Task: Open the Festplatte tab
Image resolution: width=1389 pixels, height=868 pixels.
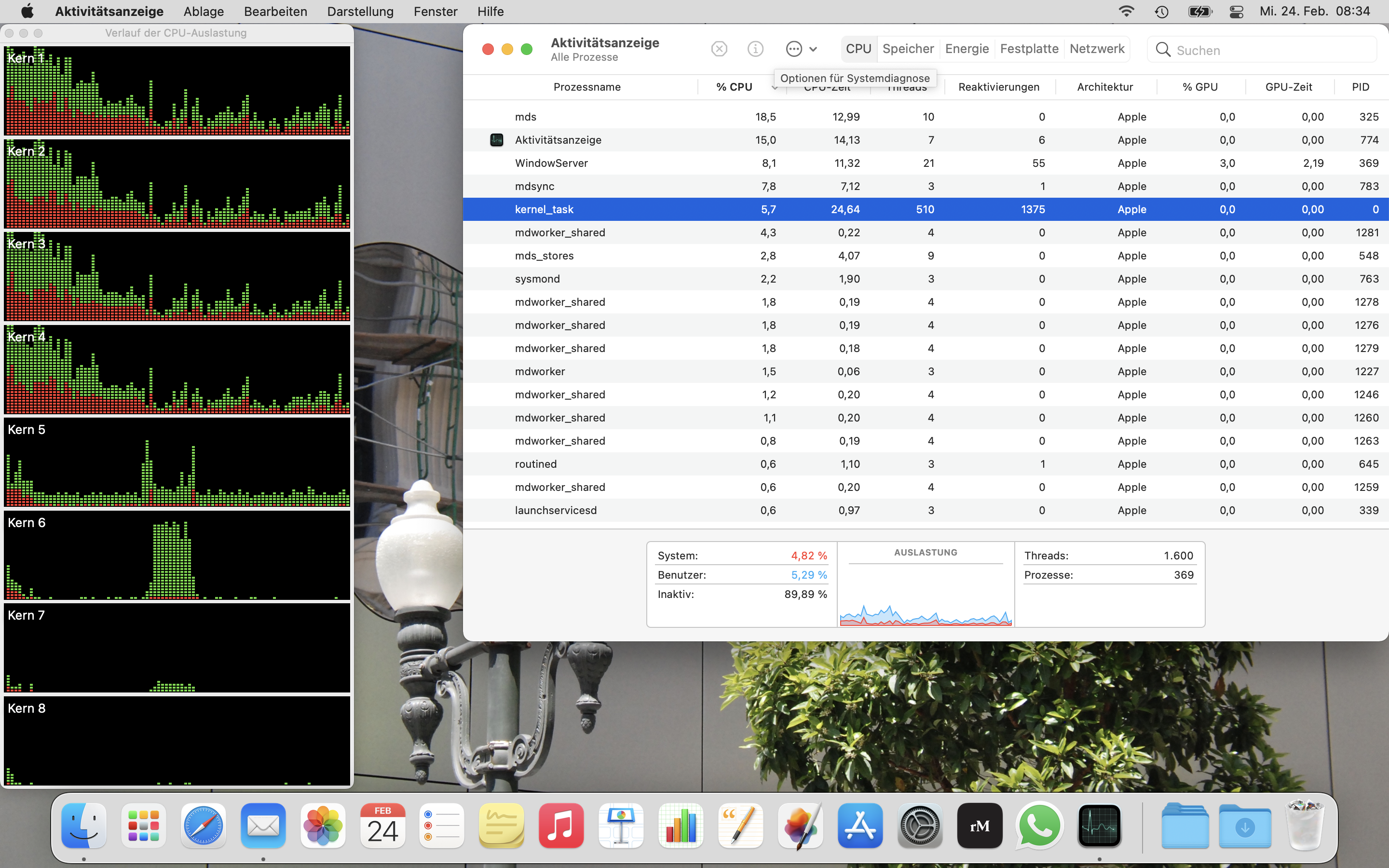Action: coord(1029,49)
